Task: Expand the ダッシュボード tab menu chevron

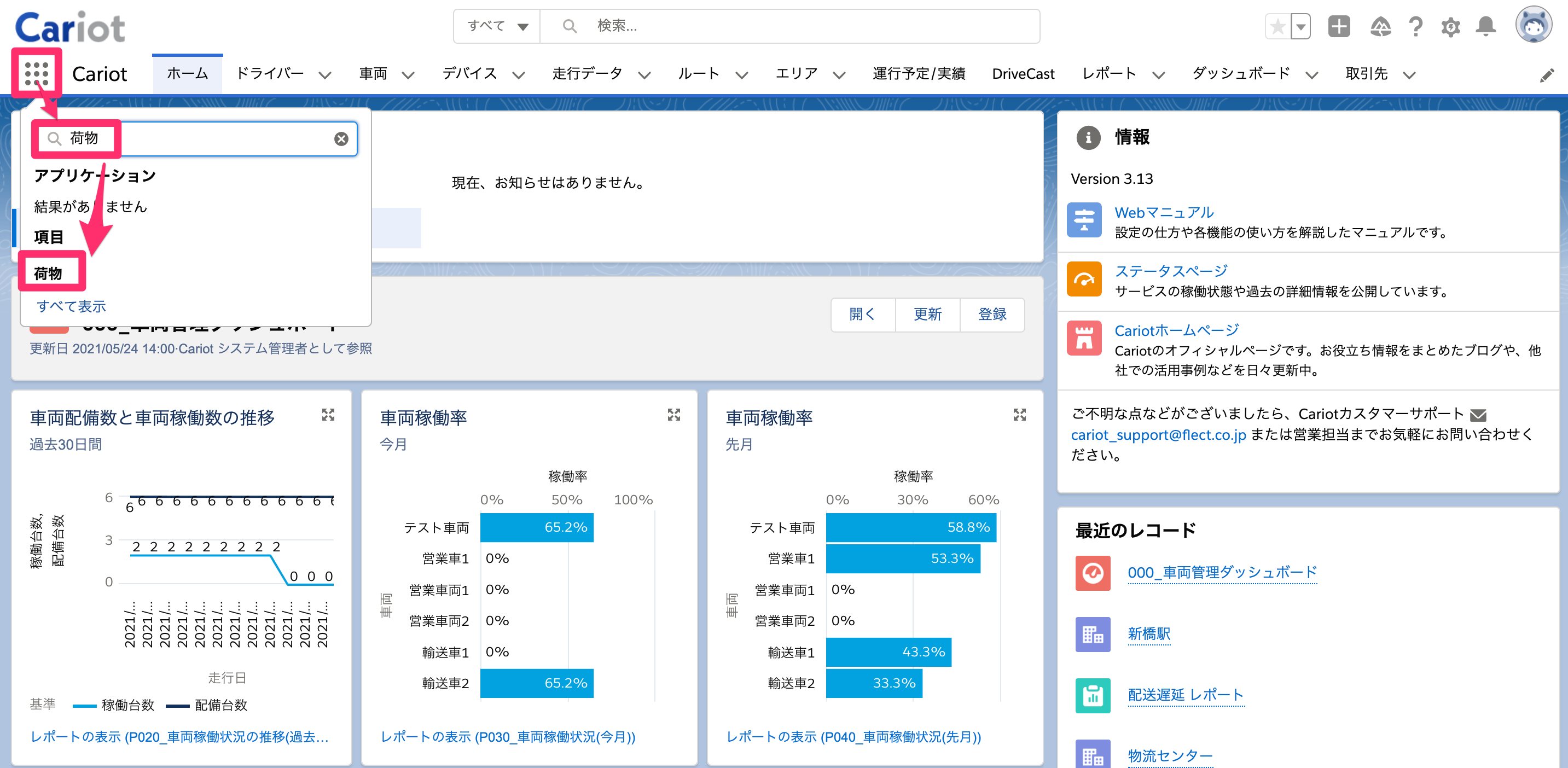Action: coord(1313,75)
